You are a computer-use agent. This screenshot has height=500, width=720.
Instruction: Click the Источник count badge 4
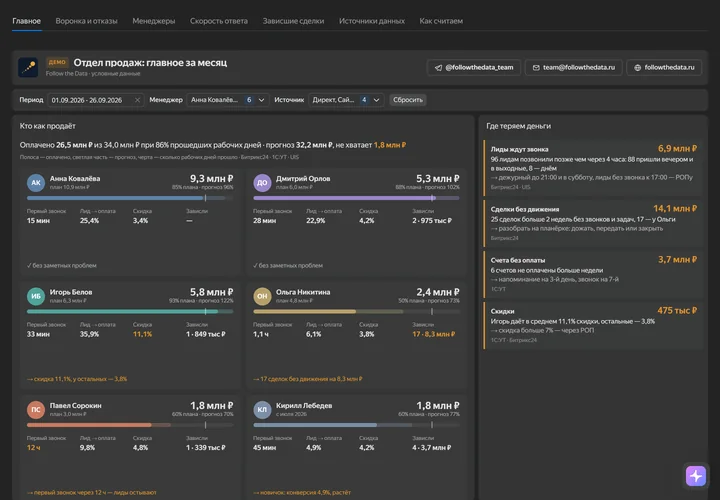pos(364,100)
